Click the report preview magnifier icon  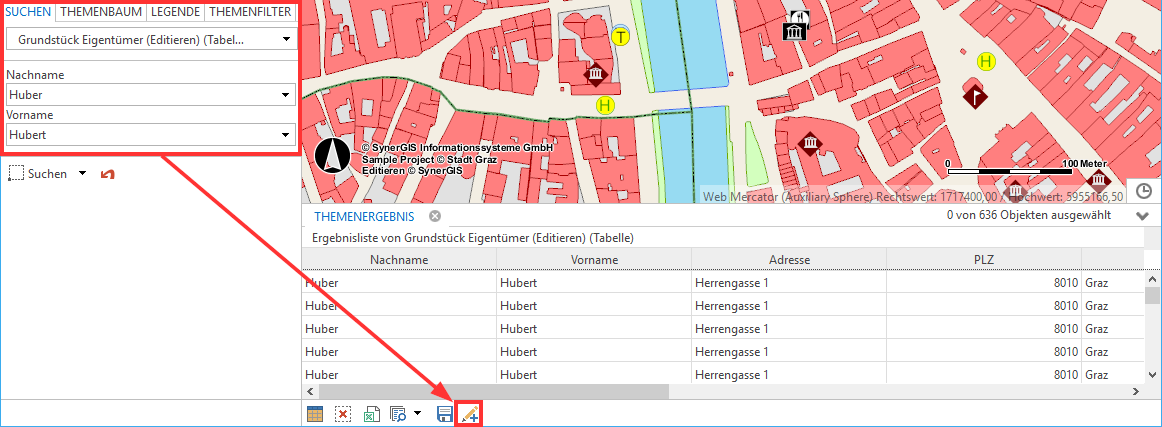pos(397,413)
